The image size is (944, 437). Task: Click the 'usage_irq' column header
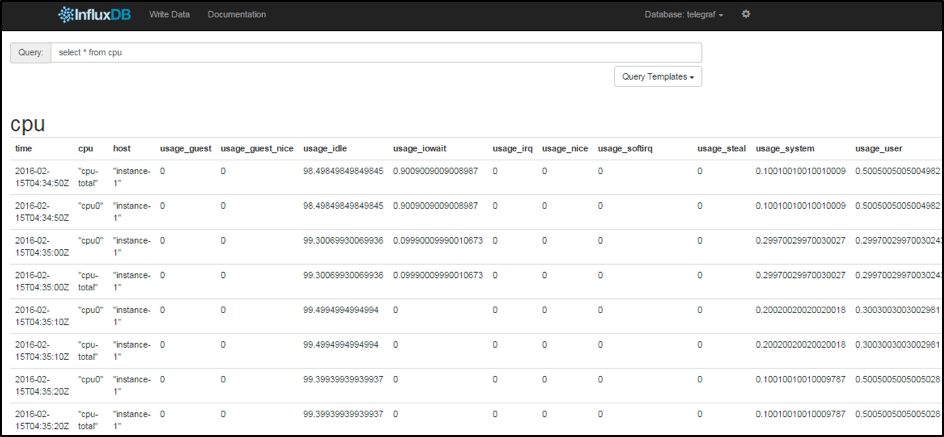(511, 149)
